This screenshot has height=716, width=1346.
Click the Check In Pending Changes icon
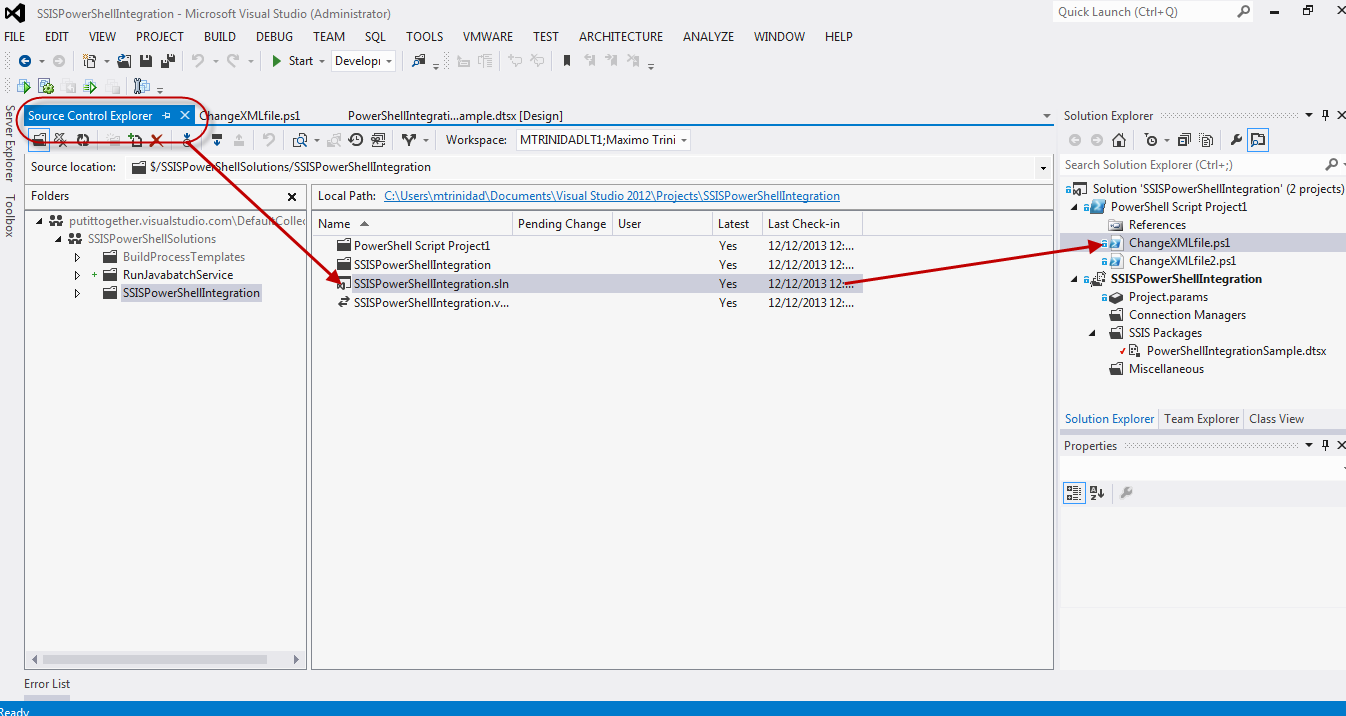point(239,140)
